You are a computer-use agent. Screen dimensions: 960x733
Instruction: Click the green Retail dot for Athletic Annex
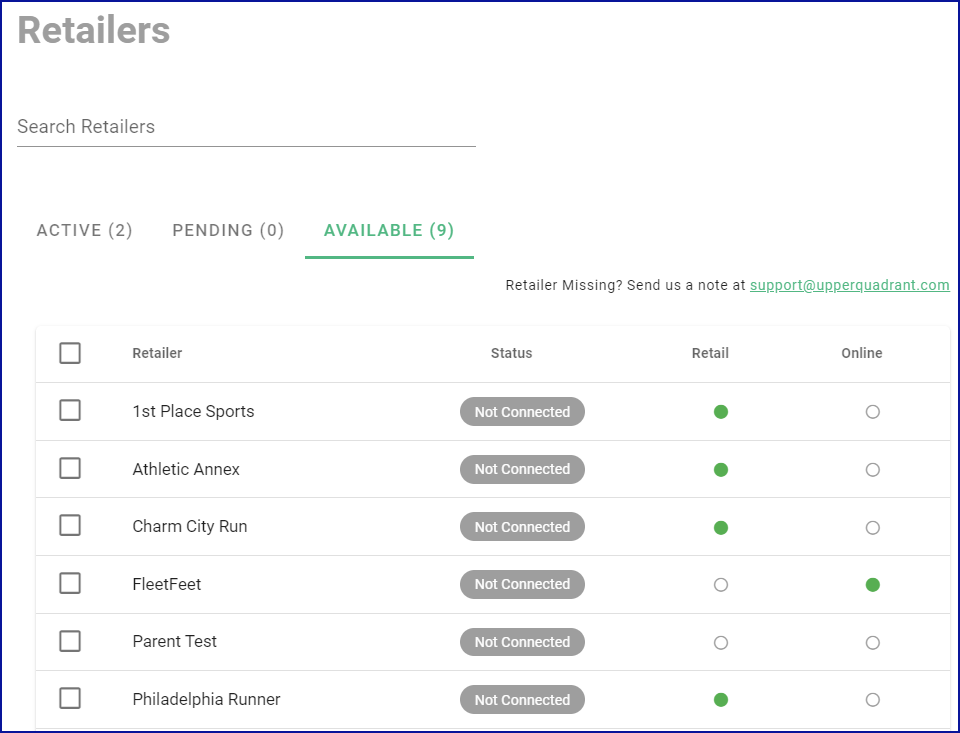click(721, 470)
